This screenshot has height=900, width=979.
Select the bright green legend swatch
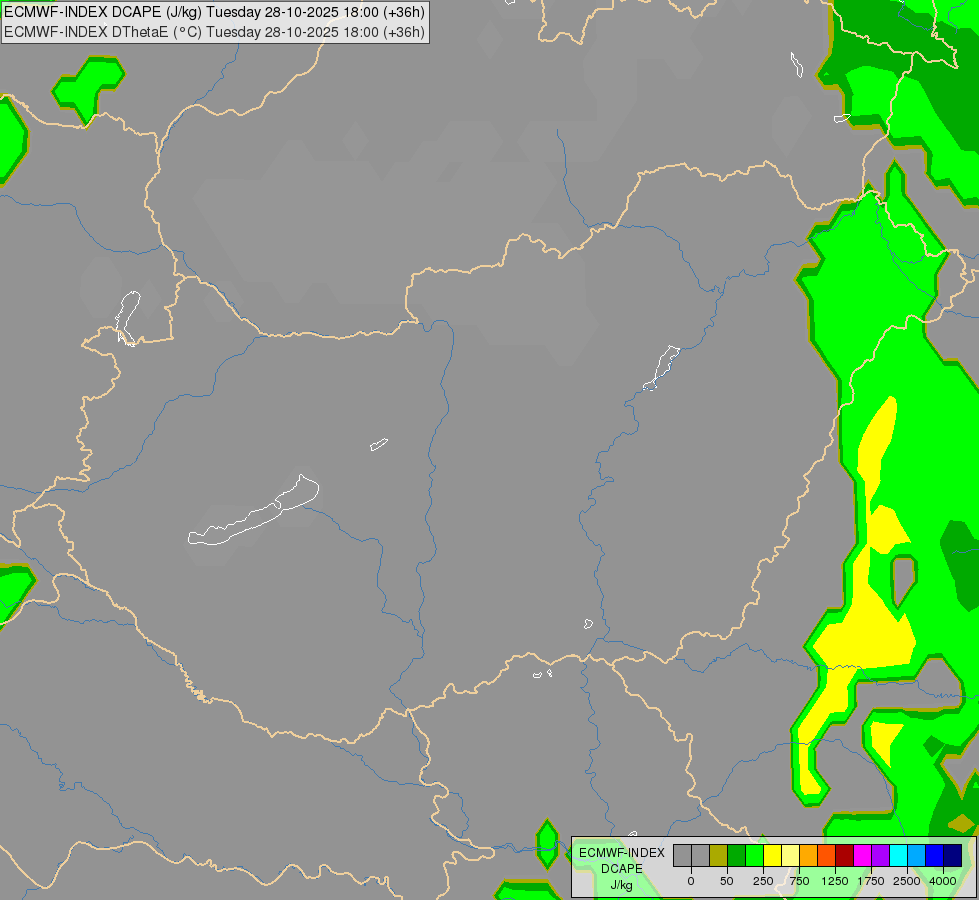tap(755, 855)
